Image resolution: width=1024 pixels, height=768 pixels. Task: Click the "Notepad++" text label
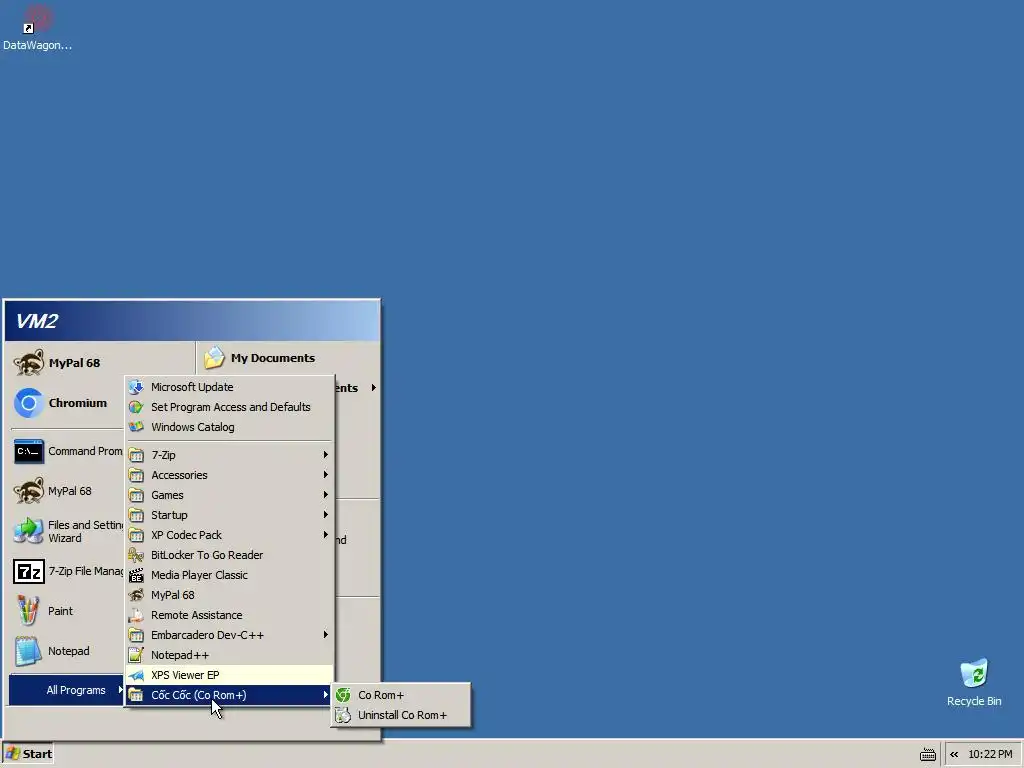coord(180,655)
